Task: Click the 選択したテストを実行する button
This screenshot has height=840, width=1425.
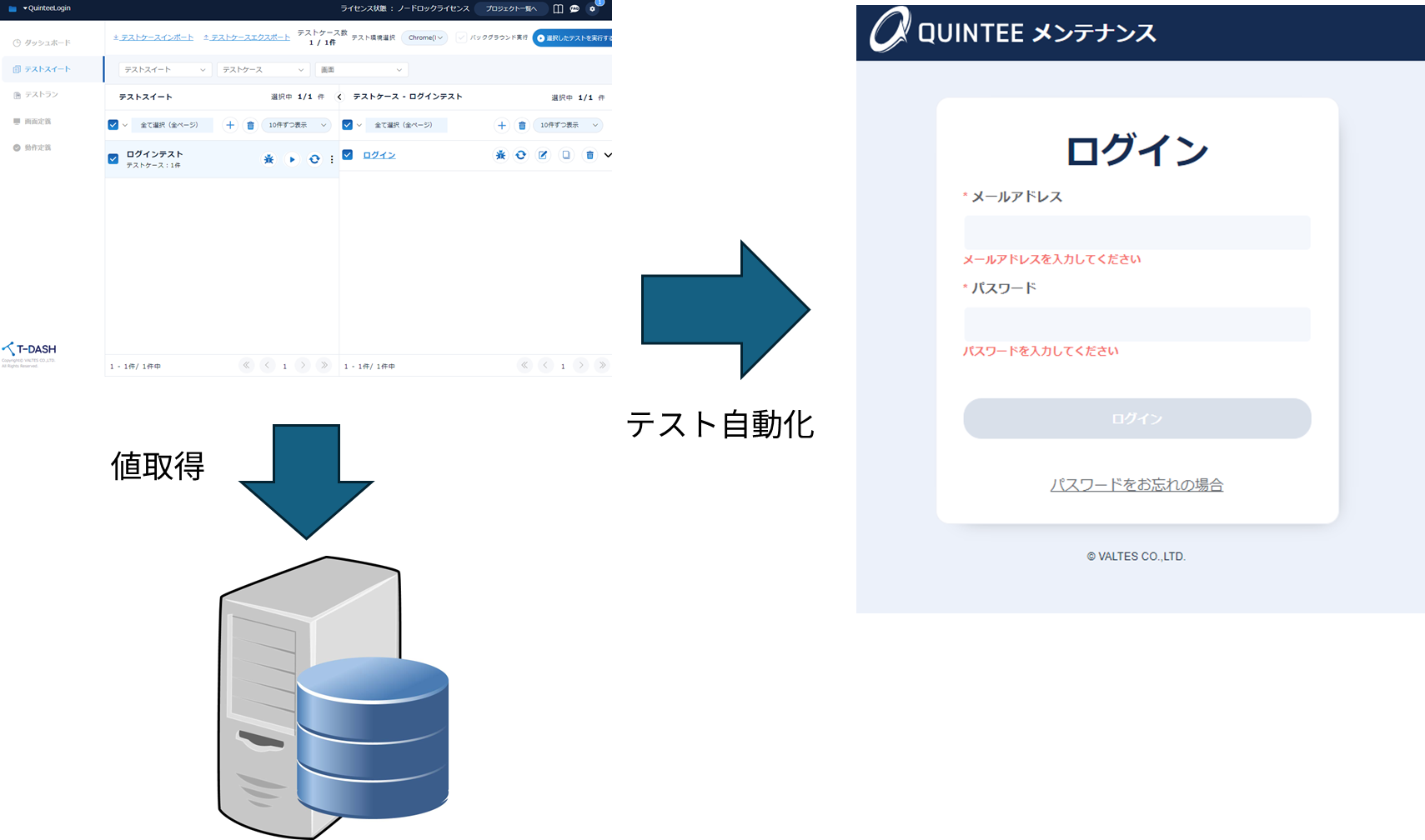Action: (x=573, y=38)
